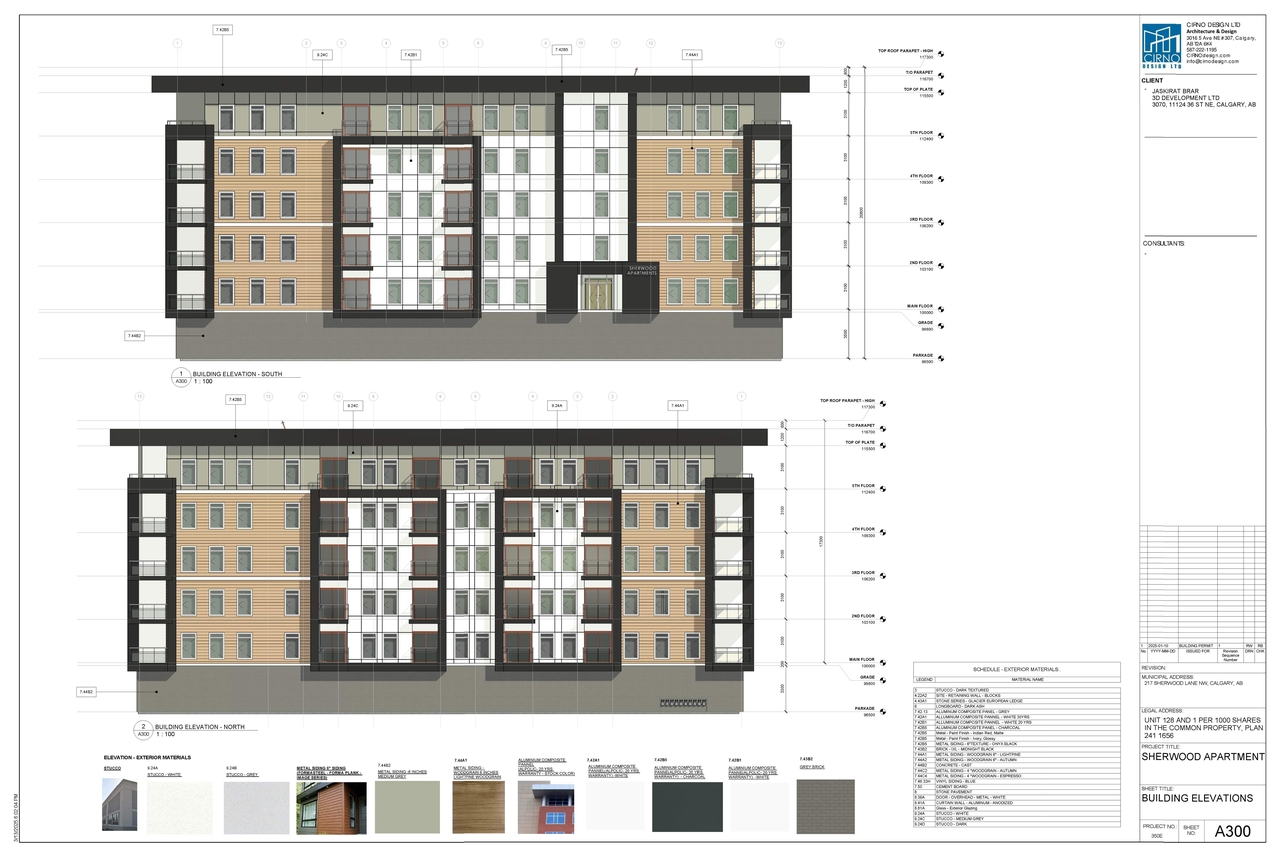Pick the 9.24B Stucco - Grey swatch

click(x=256, y=806)
